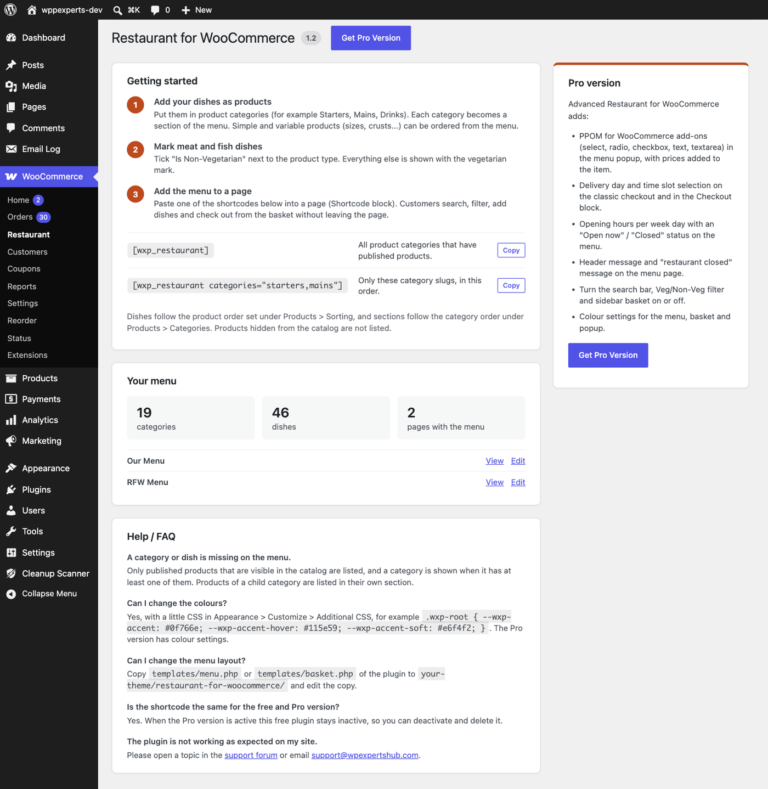This screenshot has width=768, height=789.
Task: Click the Cleanup Scanner icon
Action: [x=11, y=574]
